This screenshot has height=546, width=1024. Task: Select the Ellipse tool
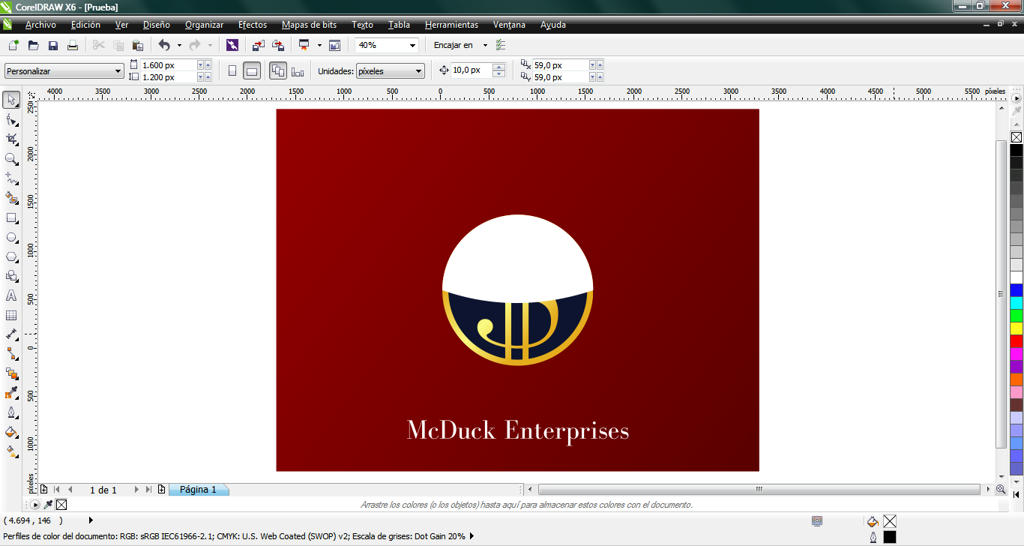[x=11, y=237]
